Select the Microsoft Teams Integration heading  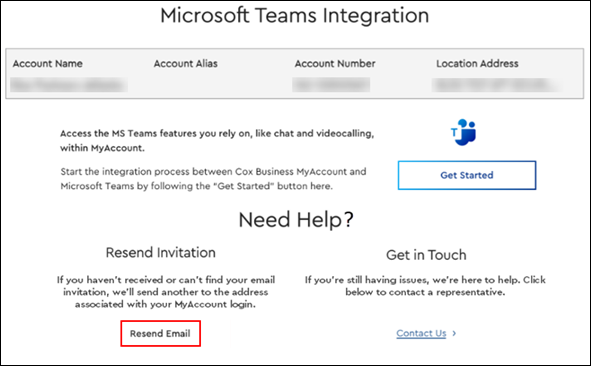(x=295, y=15)
